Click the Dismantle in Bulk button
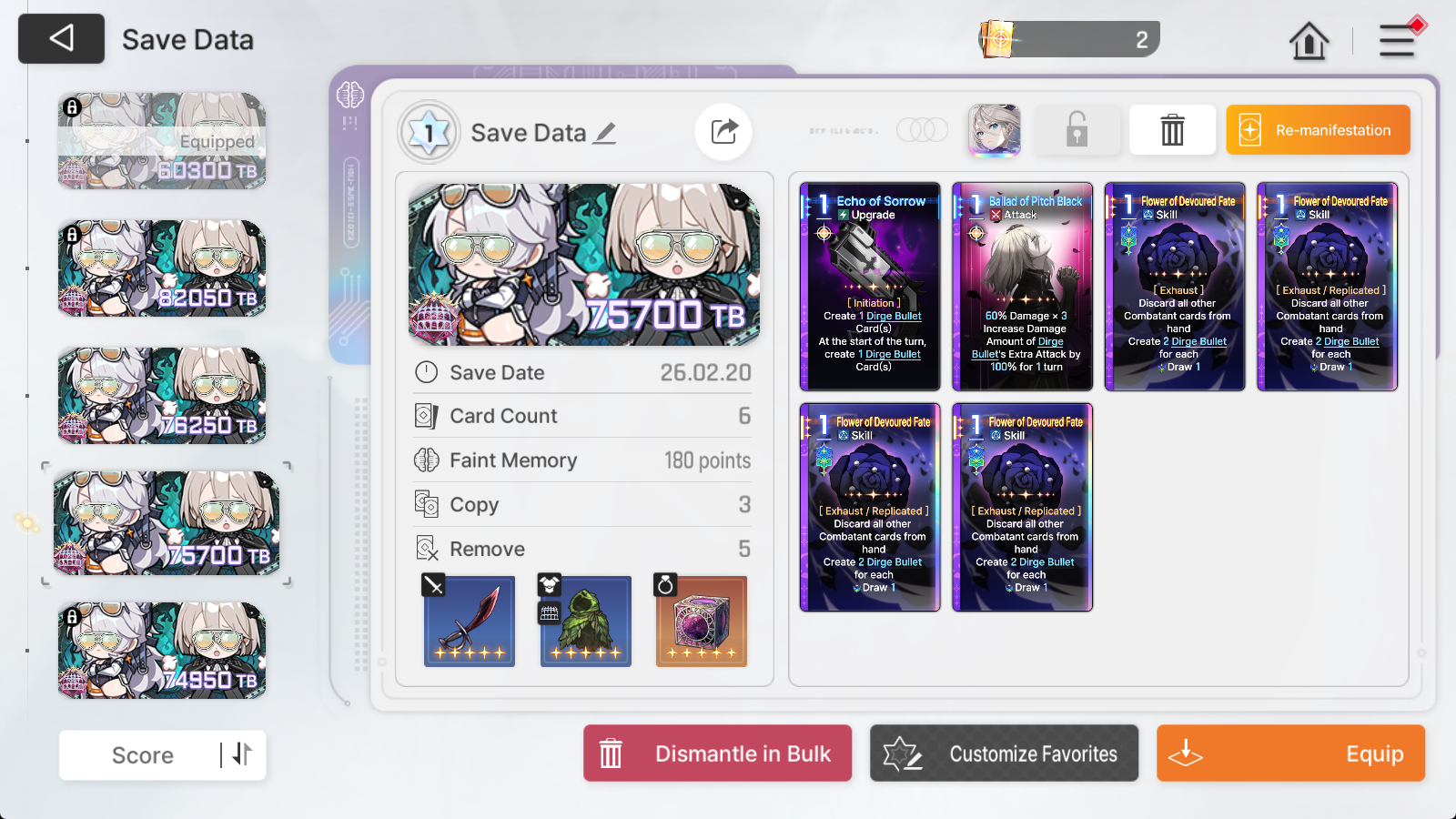Screen dimensions: 1456x819 (718, 753)
